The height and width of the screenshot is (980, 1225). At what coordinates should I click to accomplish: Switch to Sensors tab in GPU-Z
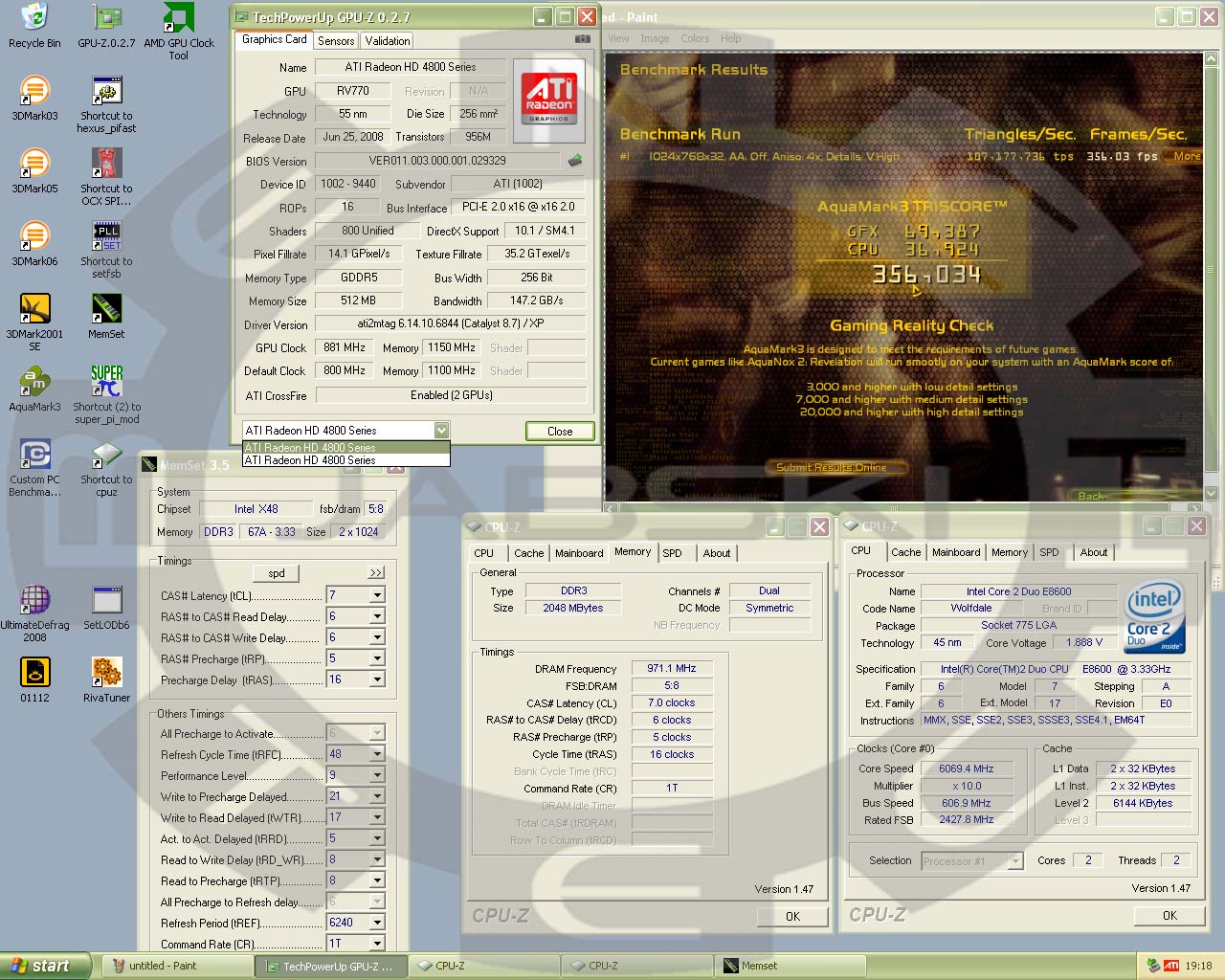[336, 40]
